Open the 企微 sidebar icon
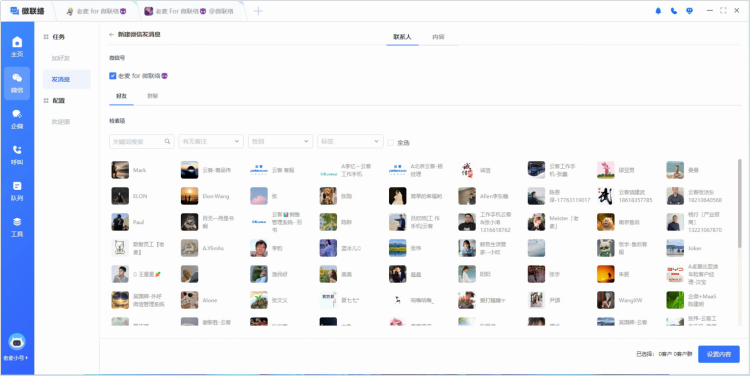 [17, 119]
